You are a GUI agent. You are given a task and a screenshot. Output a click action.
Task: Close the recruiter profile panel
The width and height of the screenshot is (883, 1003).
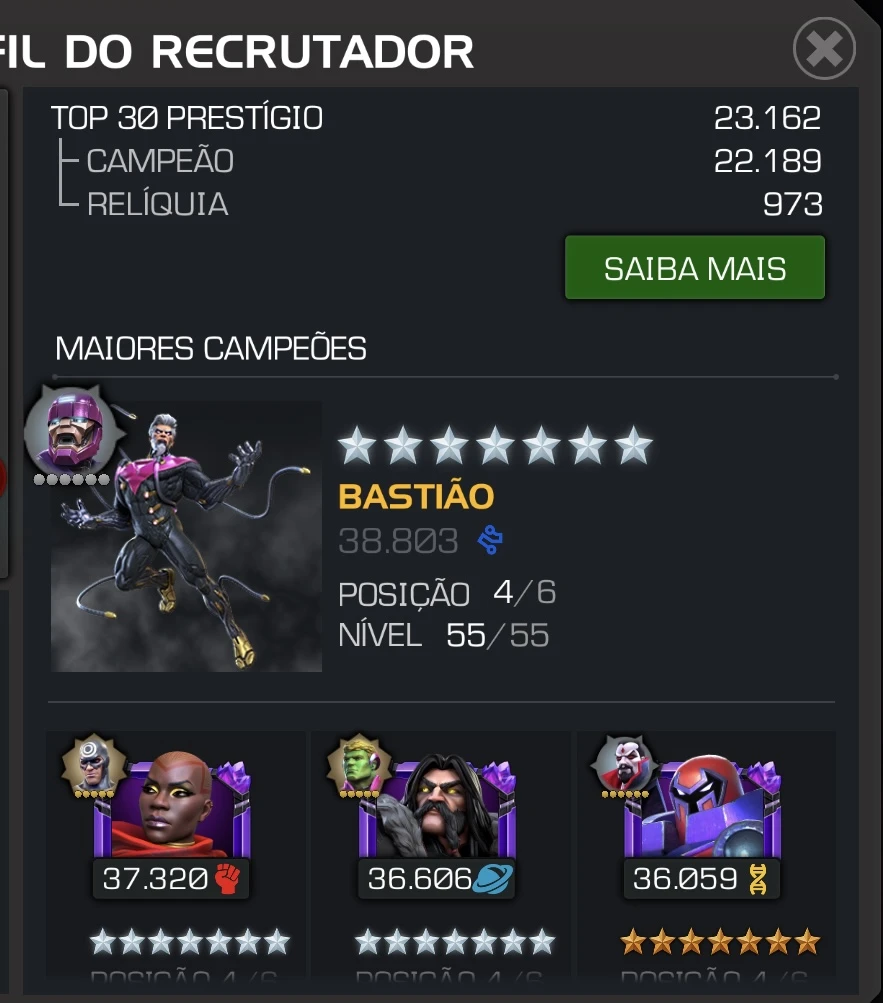coord(824,49)
